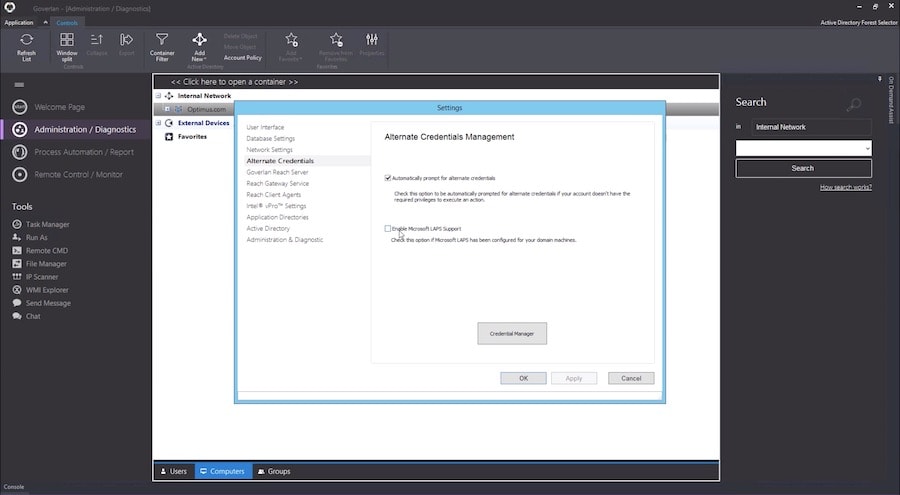Select User Interface settings category

pyautogui.click(x=265, y=127)
